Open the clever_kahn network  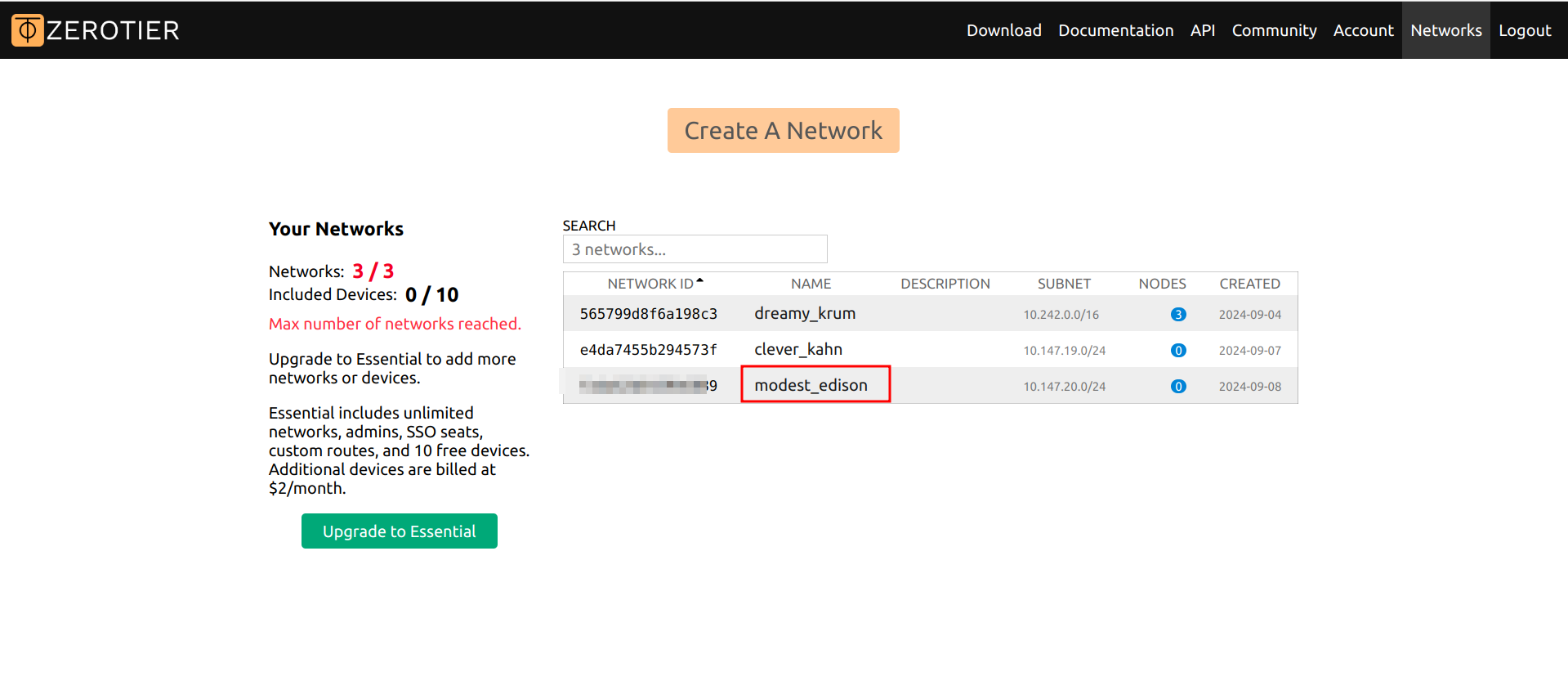tap(798, 350)
